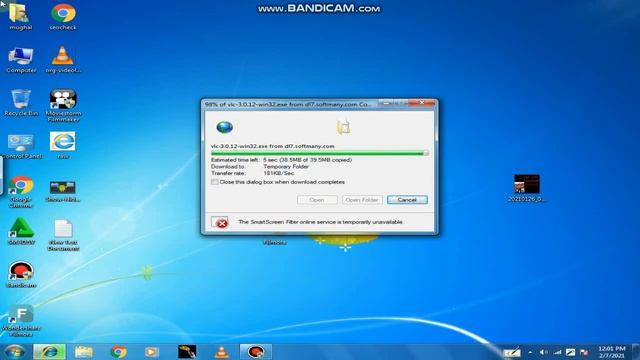This screenshot has width=640, height=360.
Task: Open the Action Center flag icon
Action: coord(584,352)
